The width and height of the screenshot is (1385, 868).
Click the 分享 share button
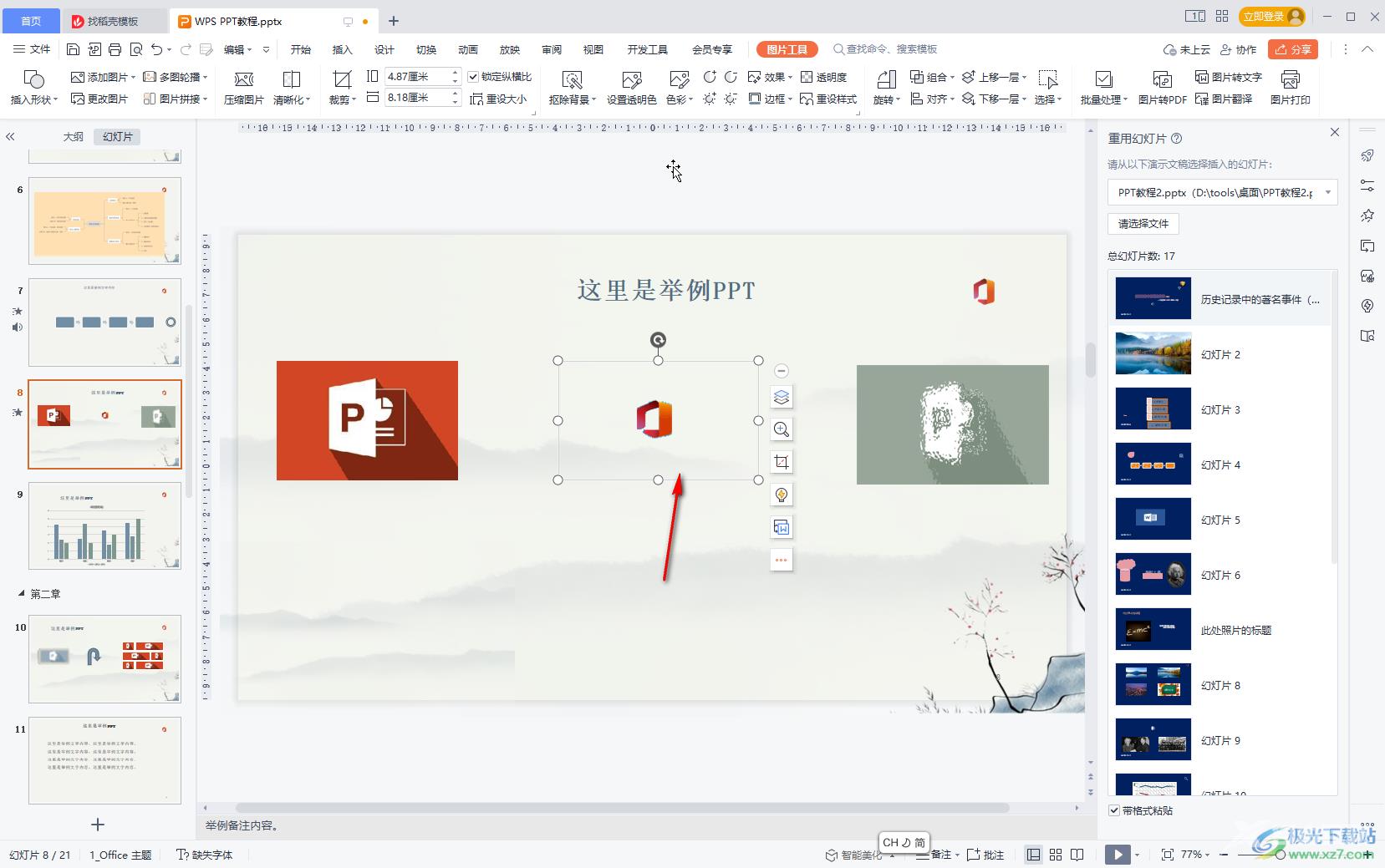pyautogui.click(x=1293, y=49)
